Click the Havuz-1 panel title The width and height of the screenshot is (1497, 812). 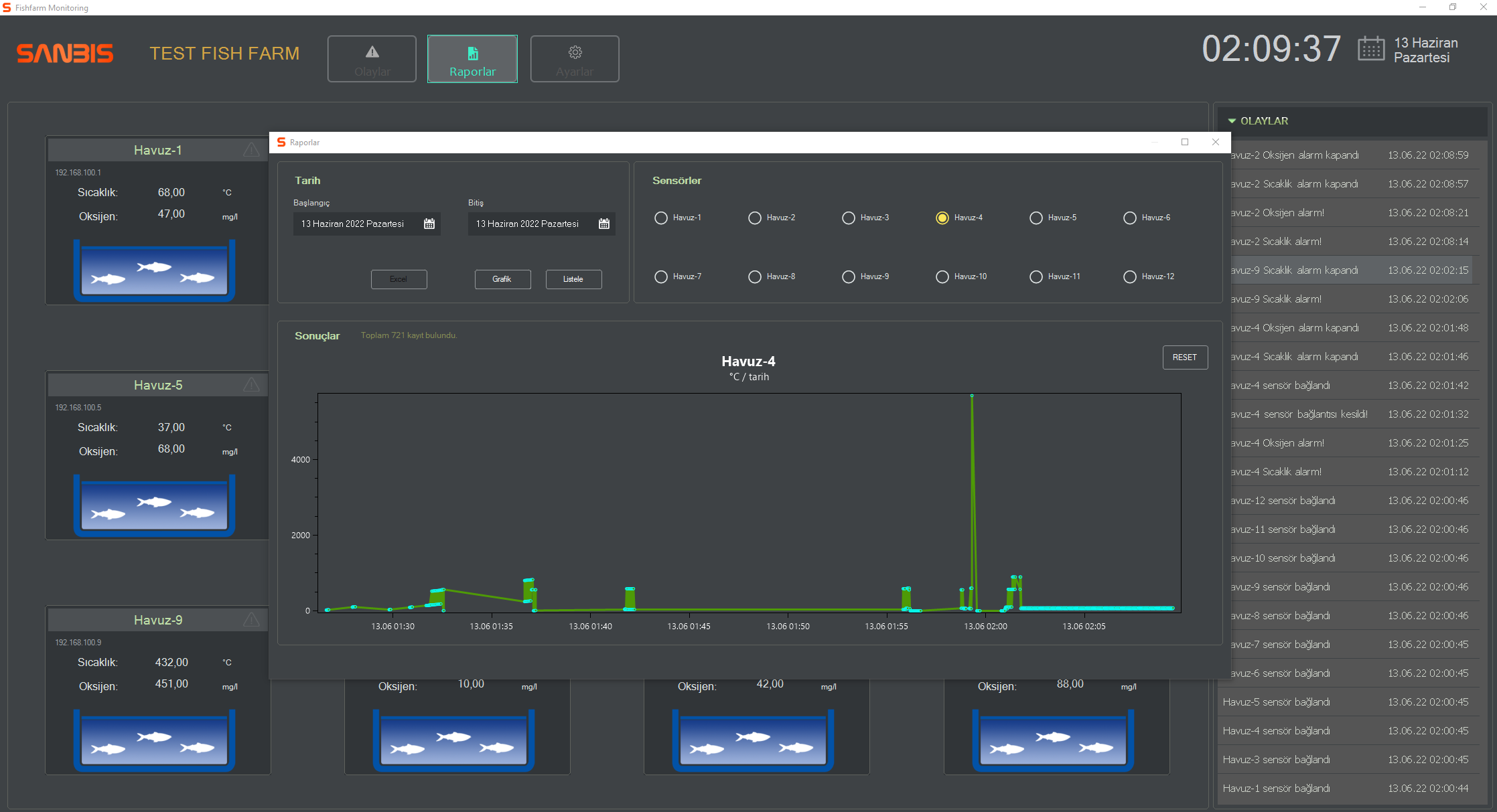click(x=158, y=150)
